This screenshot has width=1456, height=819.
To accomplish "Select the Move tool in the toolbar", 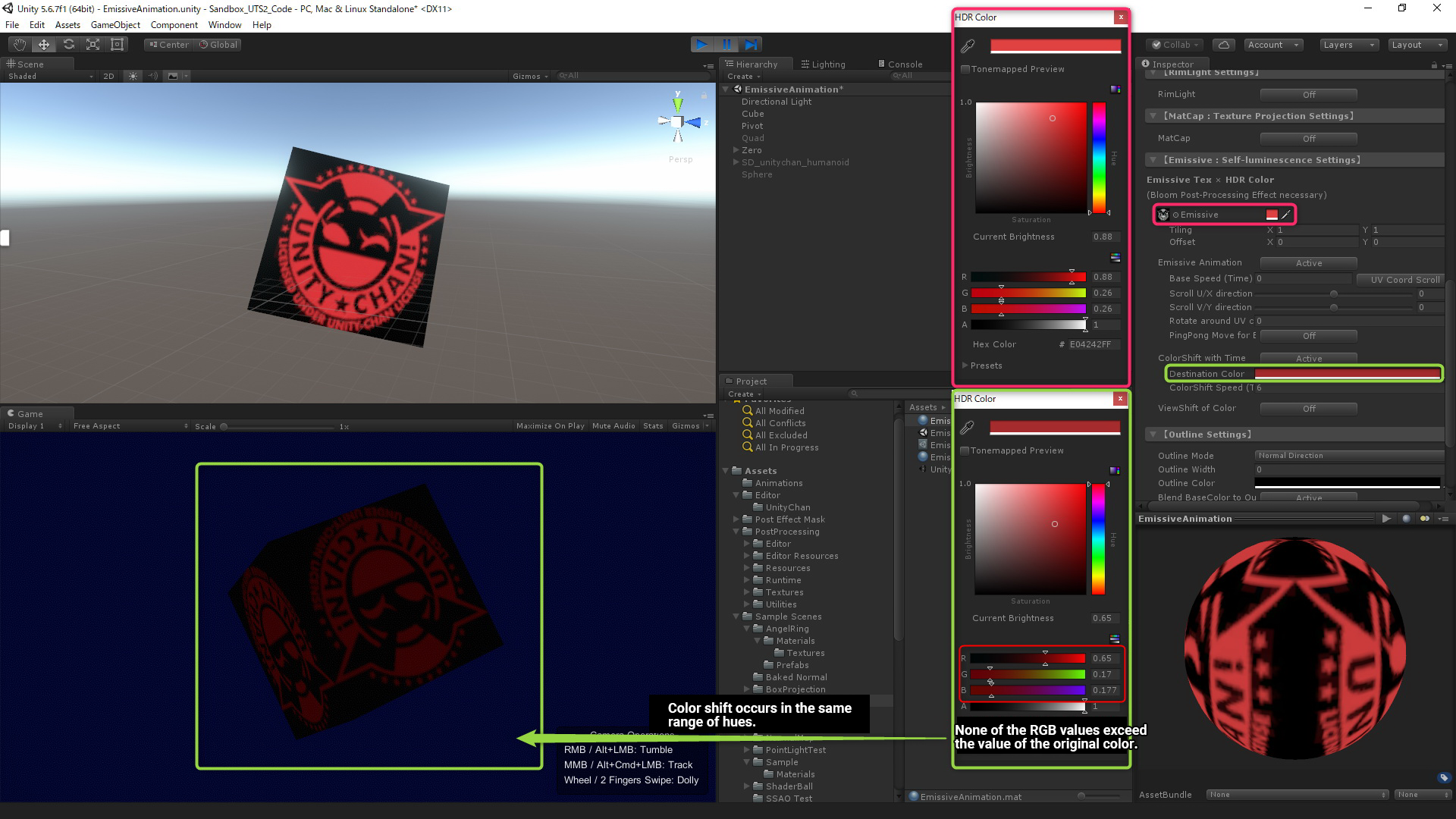I will (43, 44).
